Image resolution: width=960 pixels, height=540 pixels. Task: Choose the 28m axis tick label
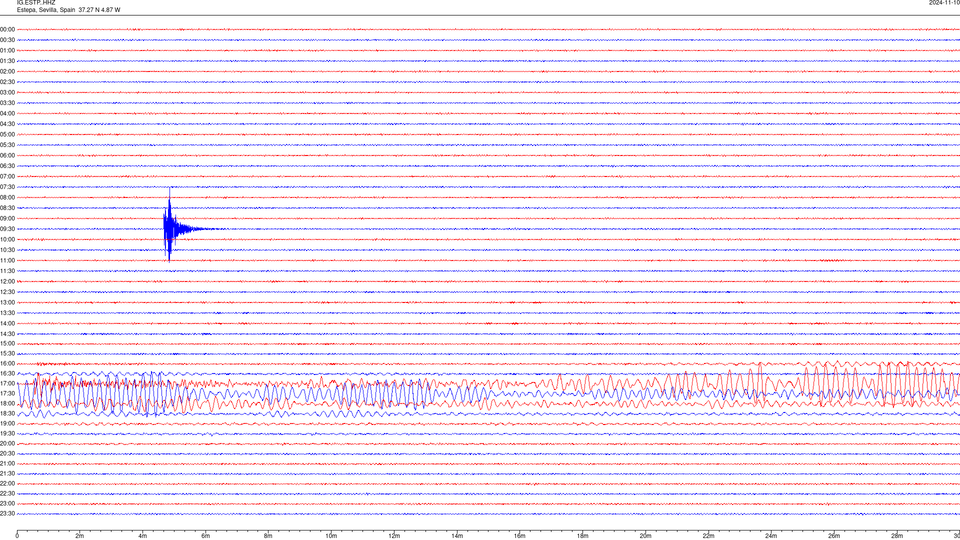(x=897, y=536)
